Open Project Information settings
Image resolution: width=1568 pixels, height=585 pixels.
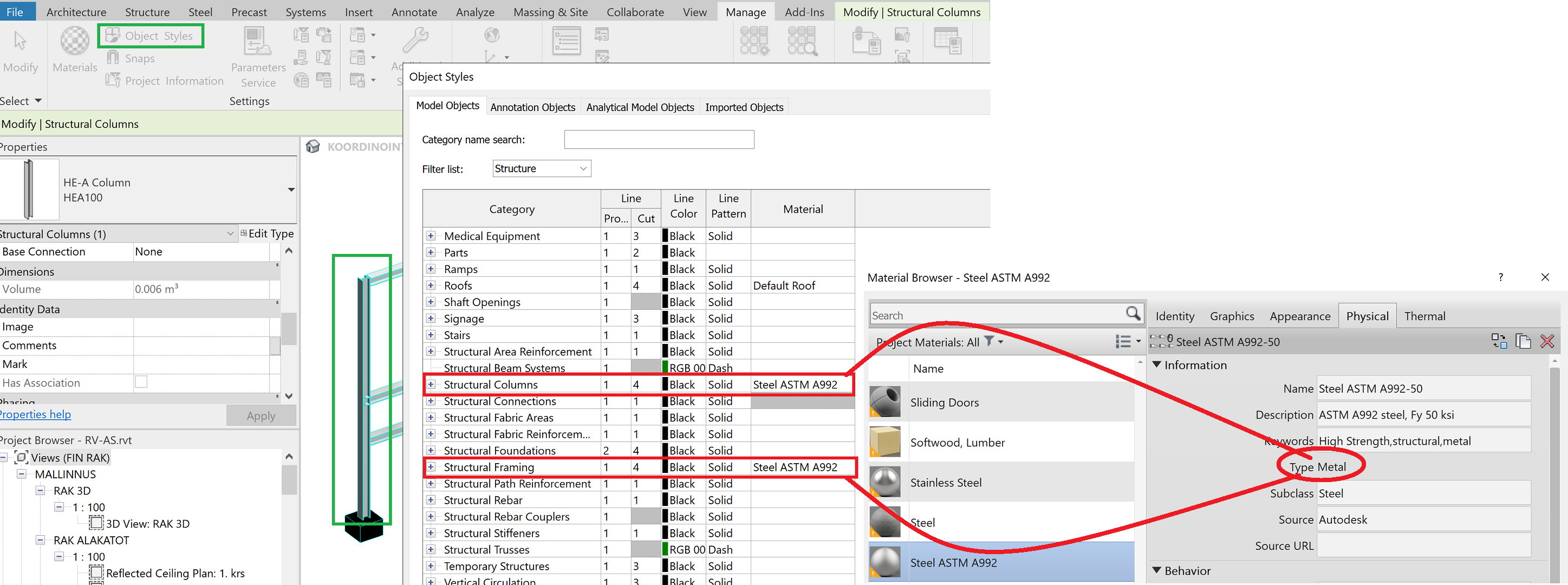[x=164, y=81]
